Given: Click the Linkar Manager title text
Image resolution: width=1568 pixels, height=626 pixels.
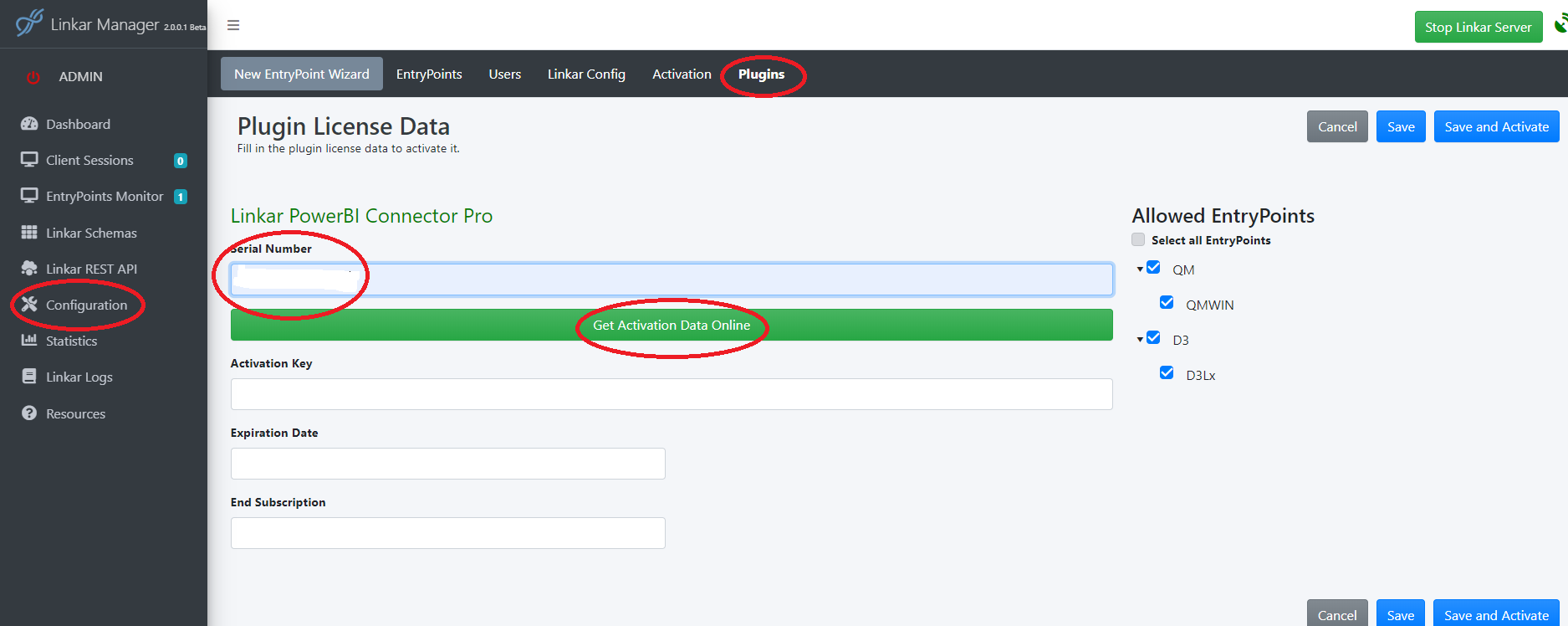Looking at the screenshot, I should pyautogui.click(x=105, y=24).
